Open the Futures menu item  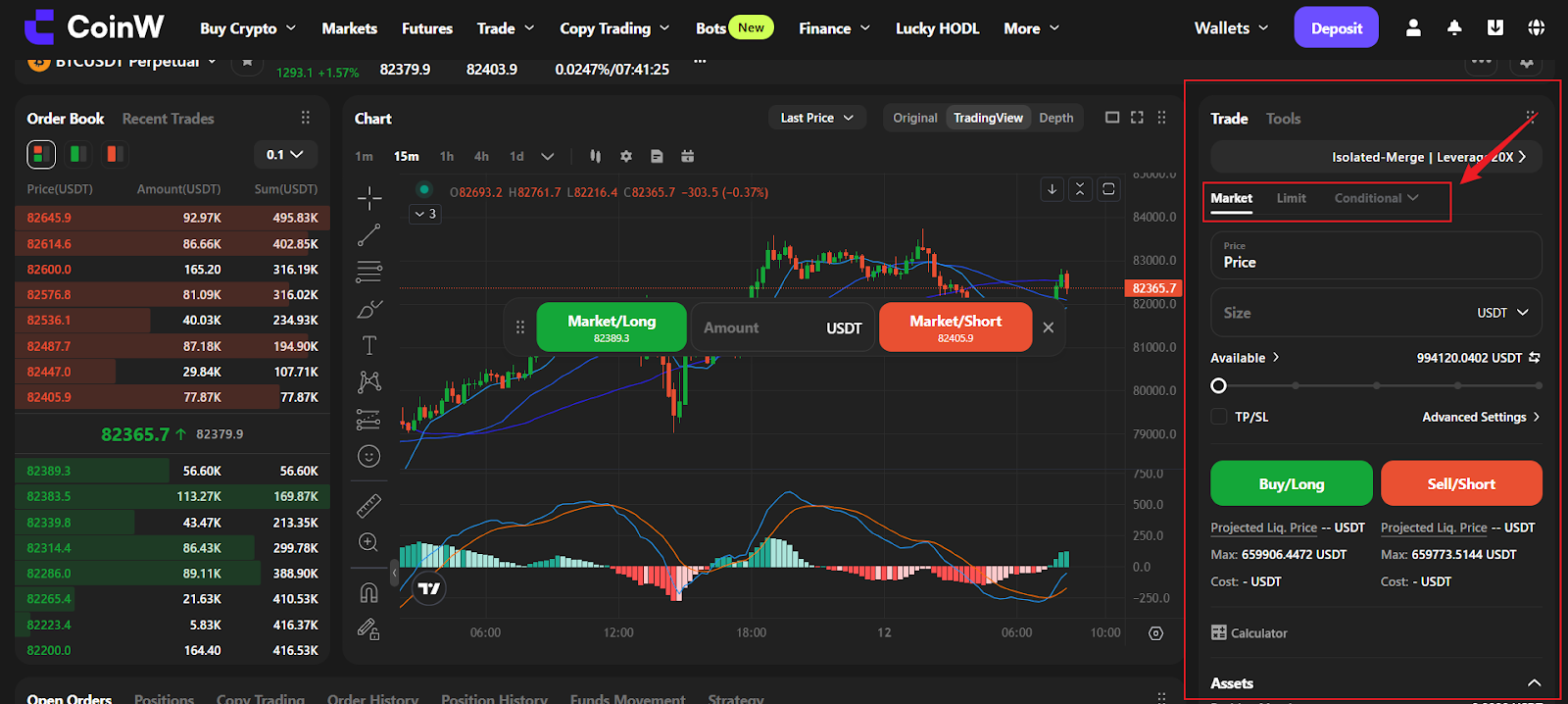point(427,28)
